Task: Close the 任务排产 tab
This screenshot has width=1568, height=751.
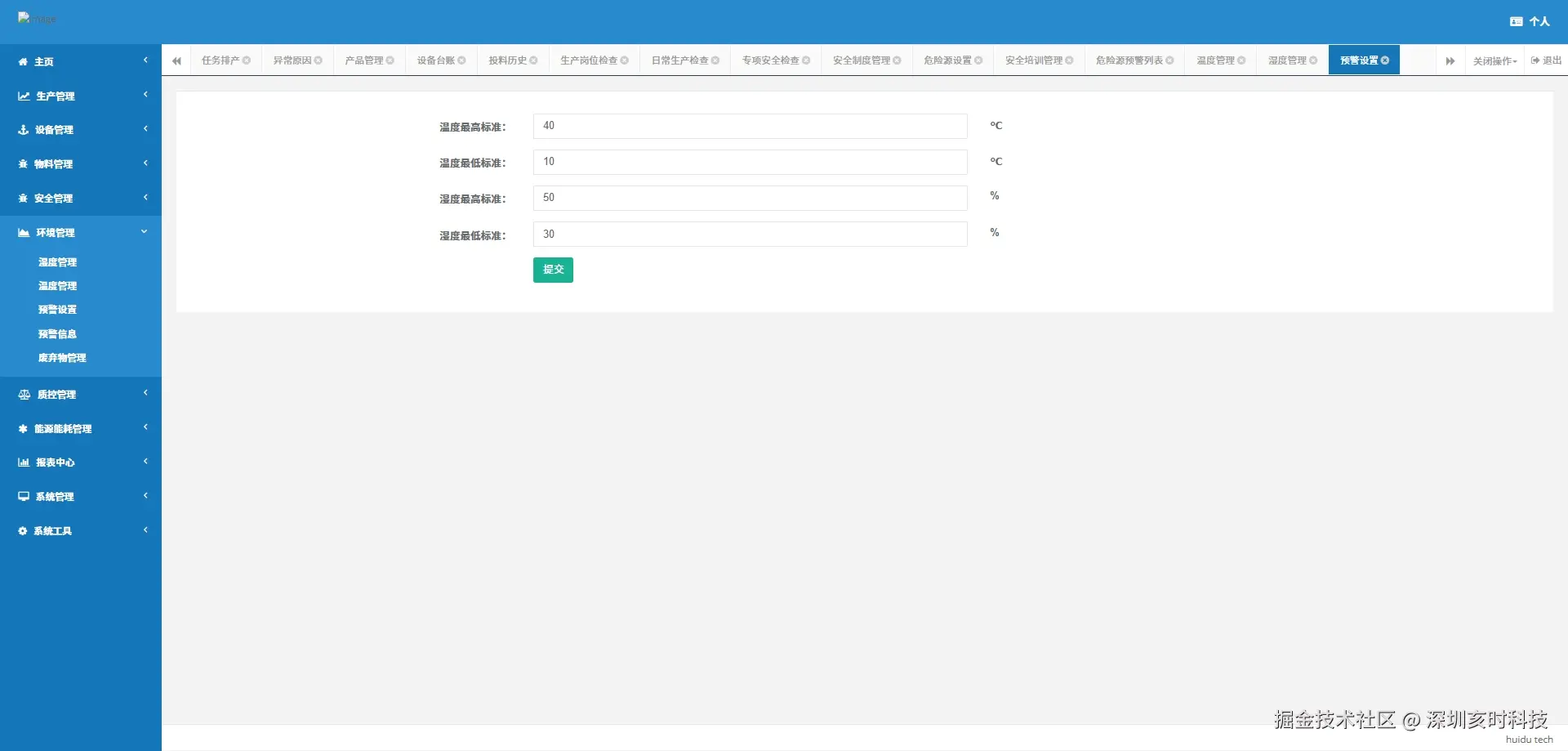Action: [x=247, y=60]
